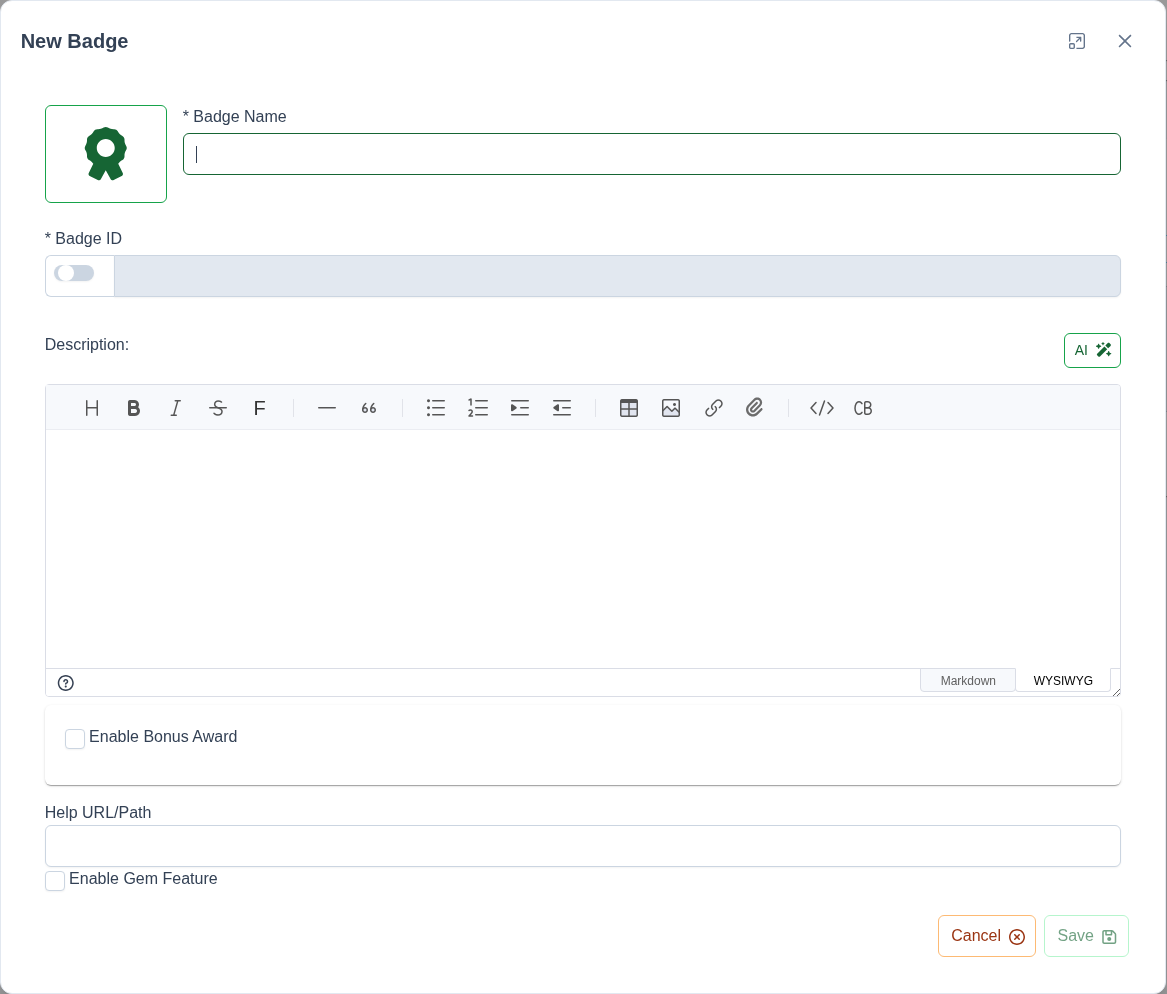Insert a code block (CB)
This screenshot has width=1167, height=994.
click(863, 408)
